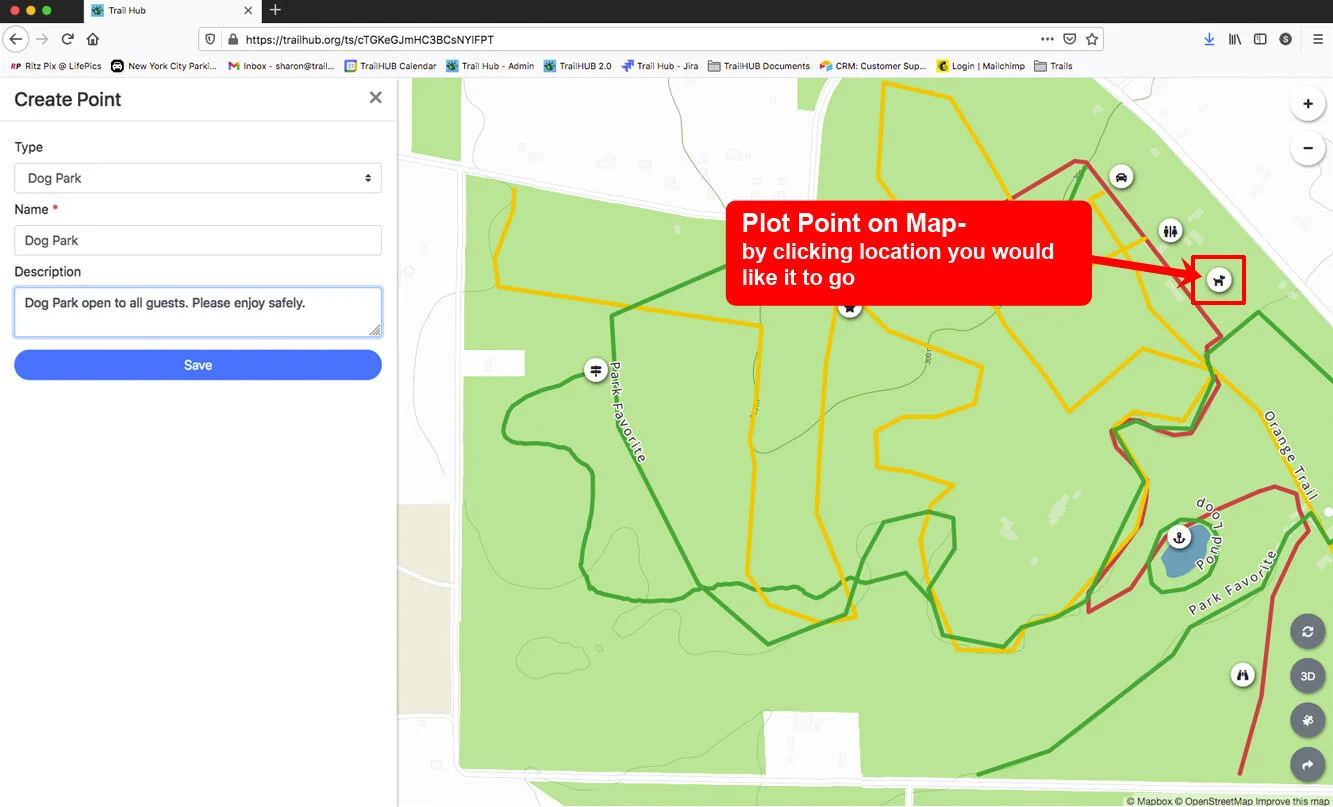Open the Type dropdown showing Dog Park
This screenshot has height=807, width=1333.
pyautogui.click(x=198, y=178)
